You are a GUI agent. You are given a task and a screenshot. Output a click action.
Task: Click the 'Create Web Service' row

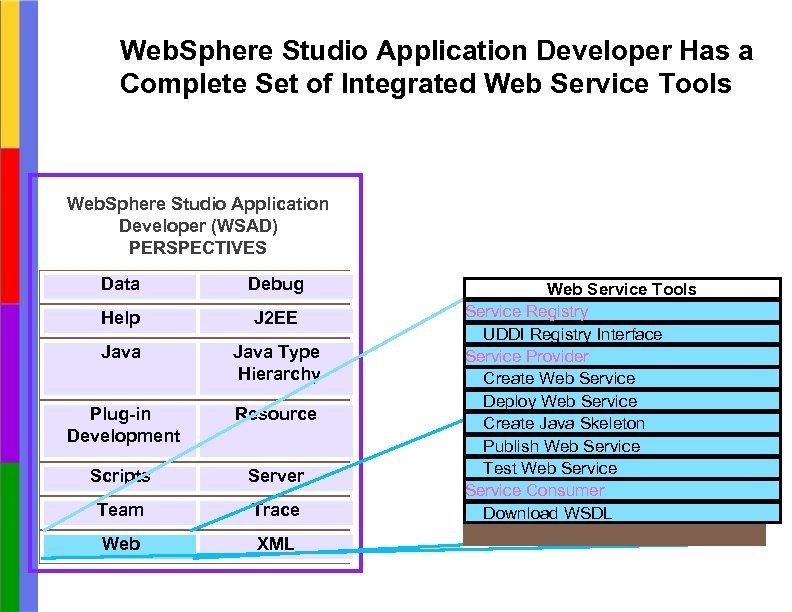pos(622,378)
